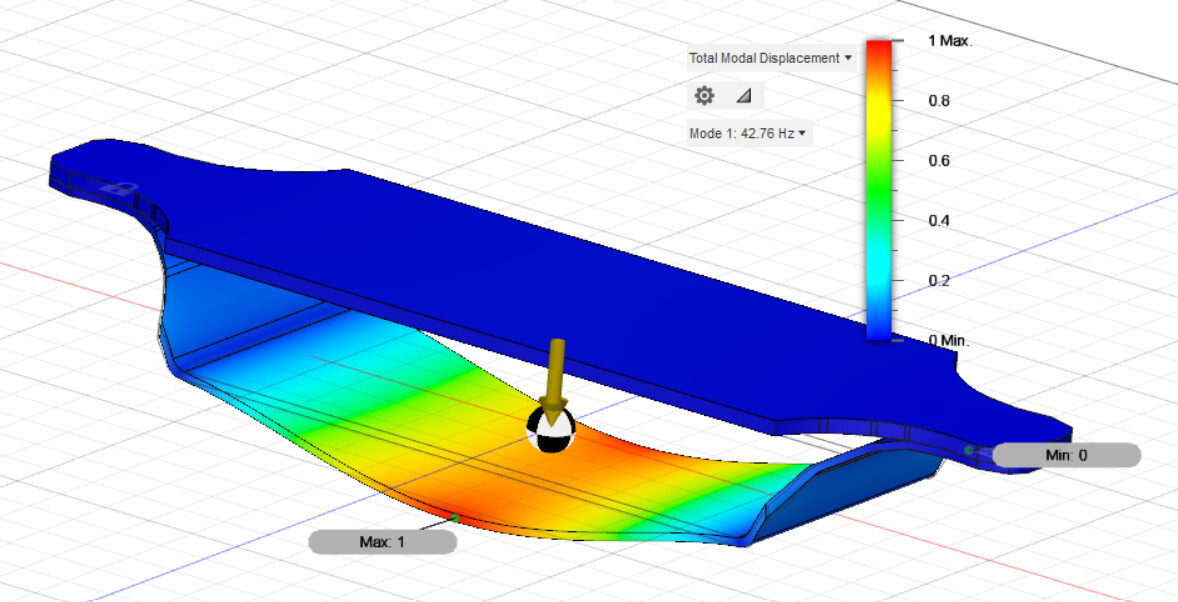Click the '1 Max.' legend value

click(950, 41)
